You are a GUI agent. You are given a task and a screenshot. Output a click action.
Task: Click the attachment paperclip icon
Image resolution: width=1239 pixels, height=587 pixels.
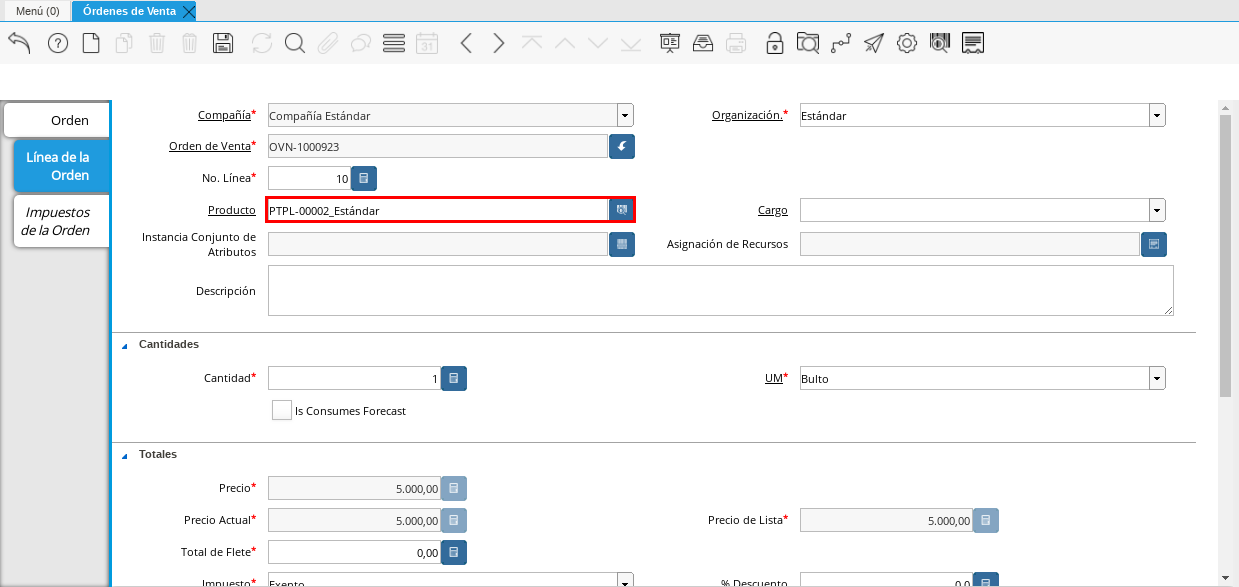click(x=327, y=43)
